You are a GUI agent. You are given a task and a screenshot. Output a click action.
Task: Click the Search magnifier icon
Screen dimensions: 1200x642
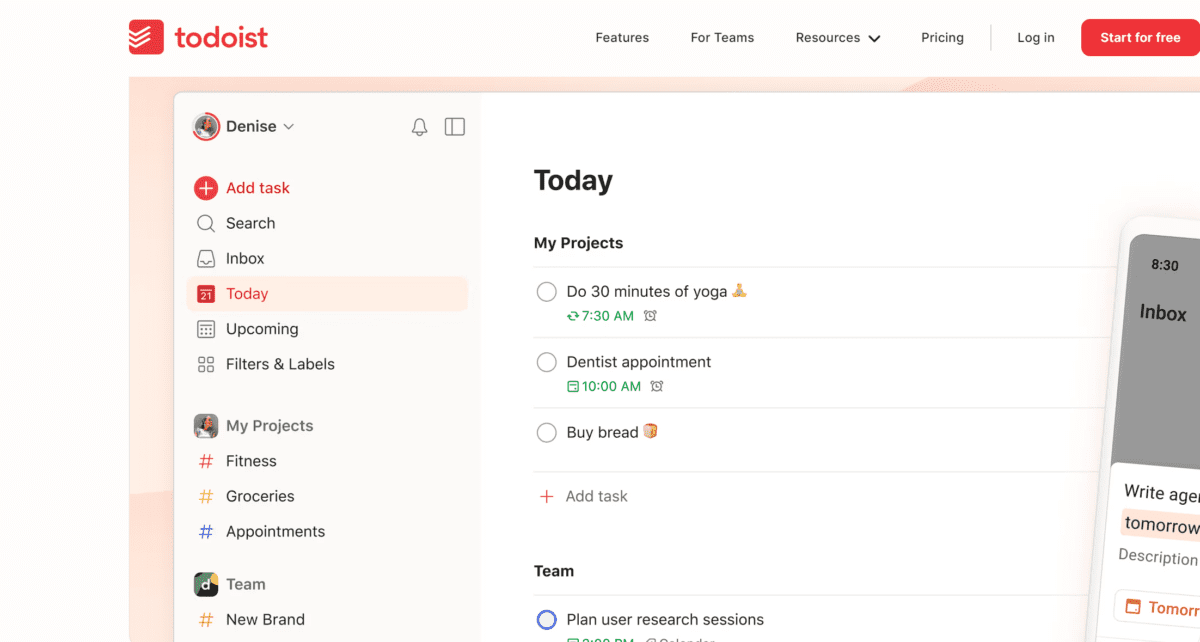[x=206, y=223]
